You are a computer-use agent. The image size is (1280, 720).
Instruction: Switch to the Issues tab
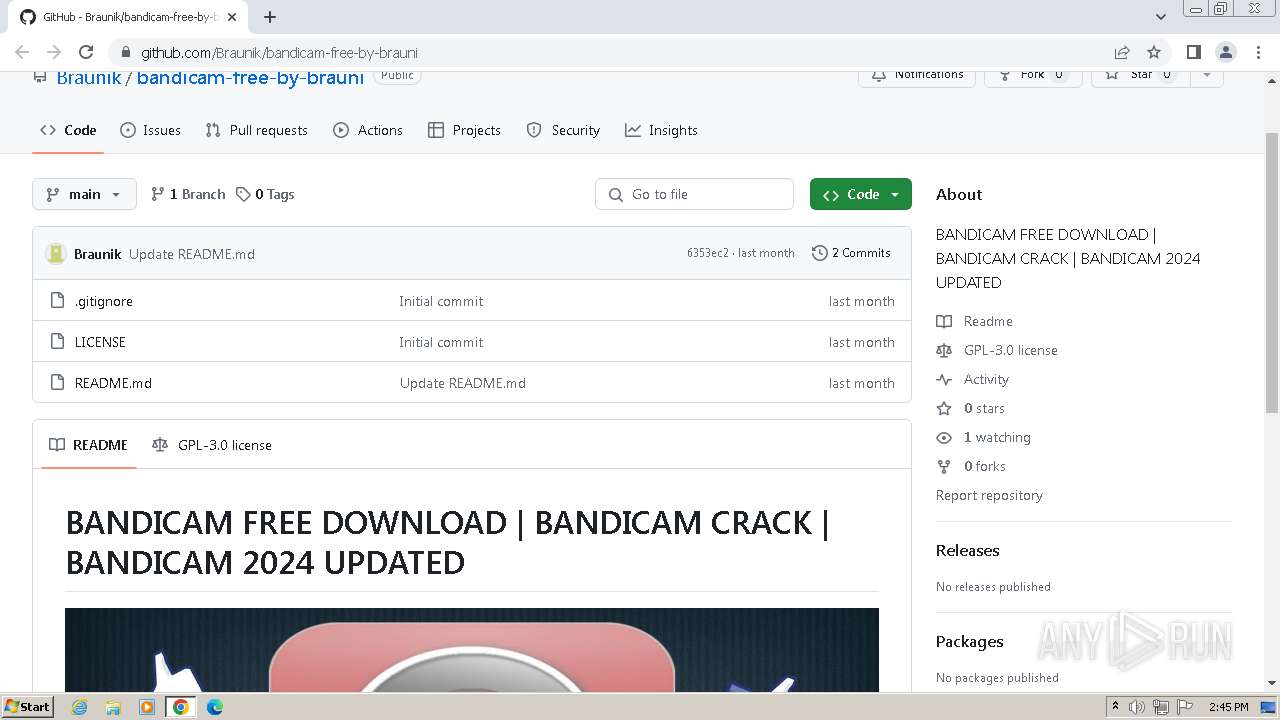150,130
